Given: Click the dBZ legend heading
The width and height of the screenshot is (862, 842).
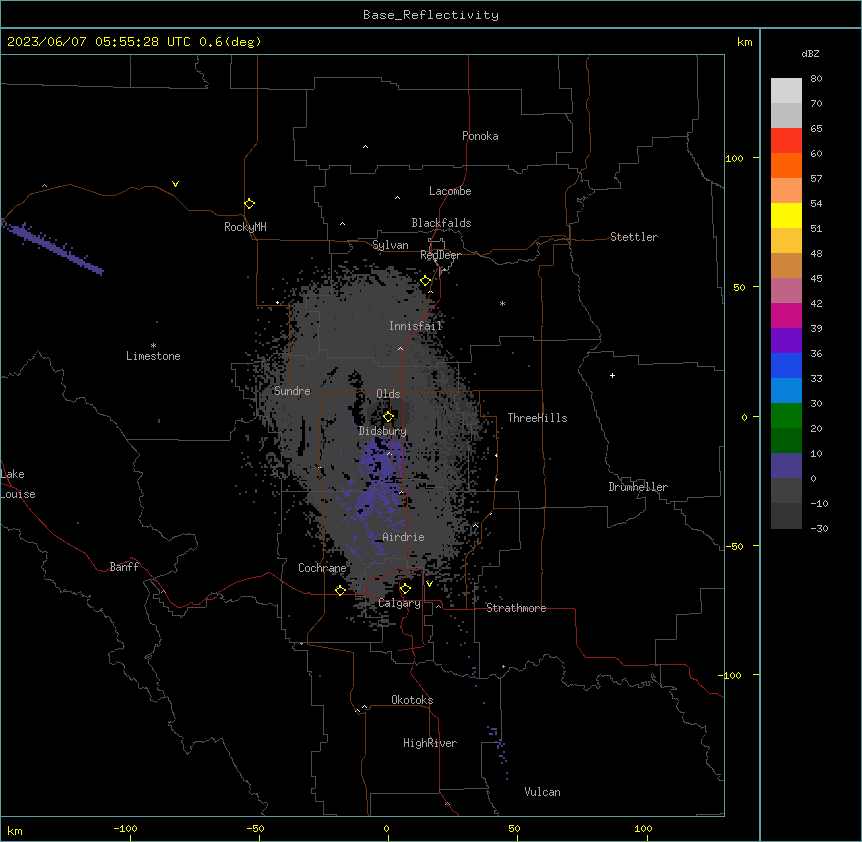Looking at the screenshot, I should coord(810,53).
